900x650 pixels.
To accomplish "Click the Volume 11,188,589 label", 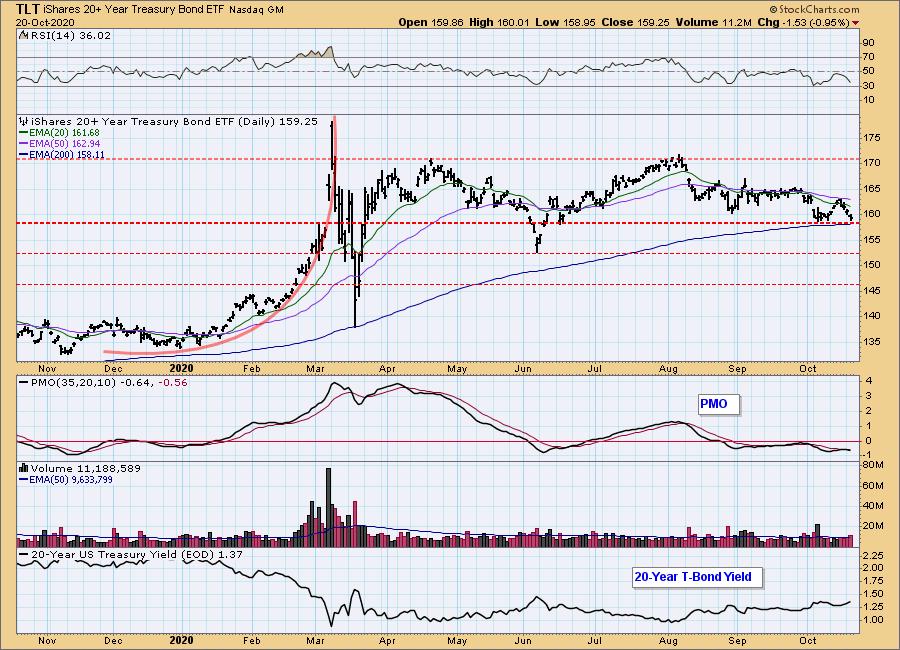I will 86,469.
